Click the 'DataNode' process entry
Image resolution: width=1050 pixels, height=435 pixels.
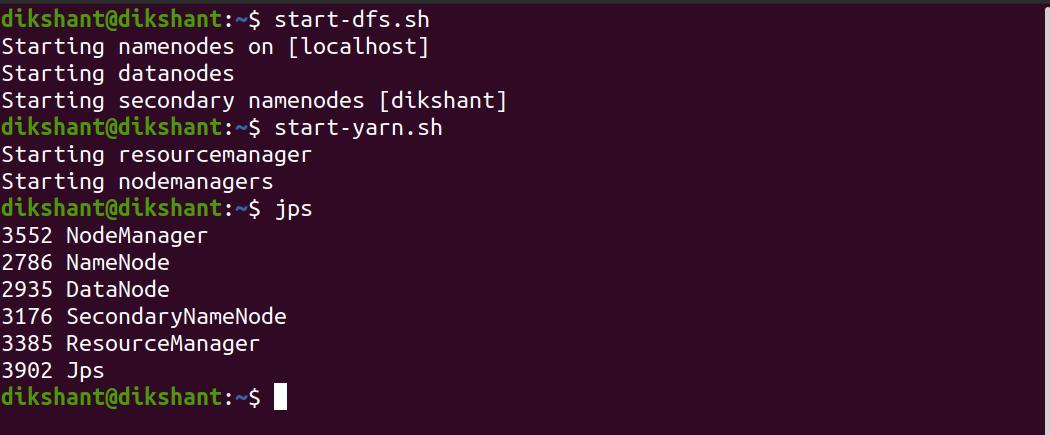click(x=117, y=290)
